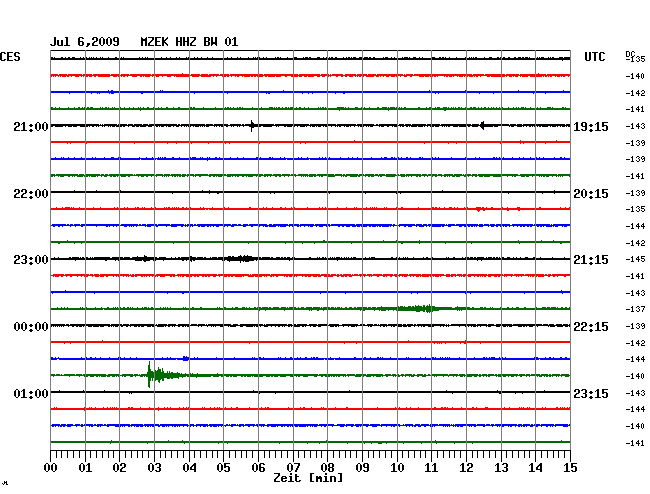Screen dimensions: 650x494
Task: Click the 21:00 CES time label
Action: (x=31, y=126)
